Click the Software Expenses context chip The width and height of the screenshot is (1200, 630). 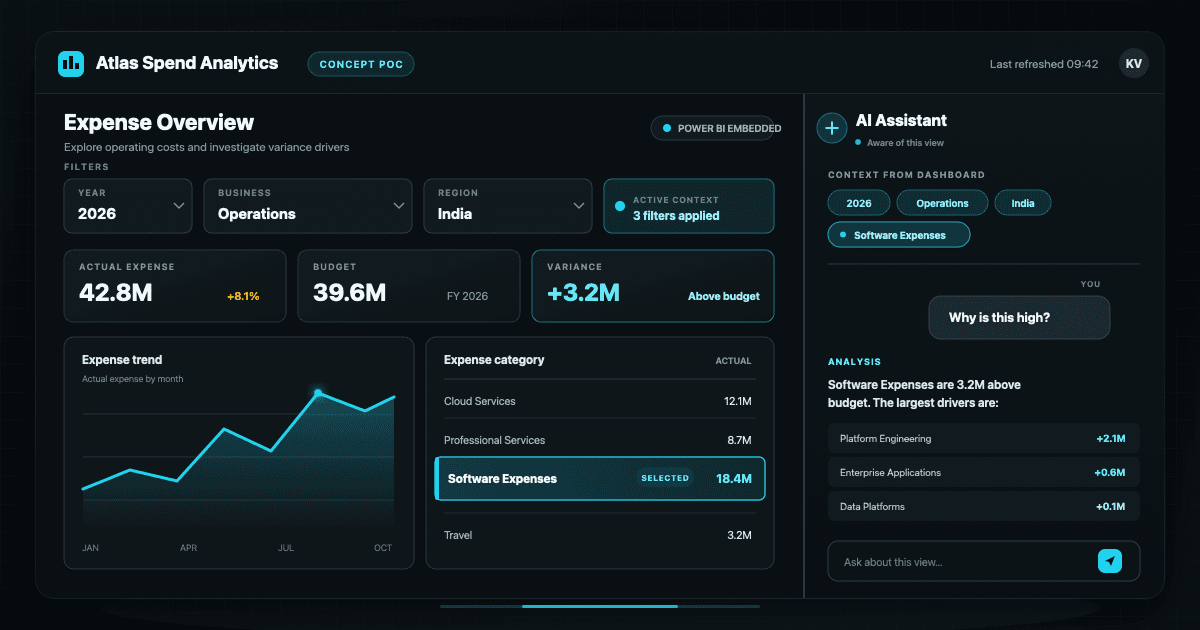tap(900, 235)
